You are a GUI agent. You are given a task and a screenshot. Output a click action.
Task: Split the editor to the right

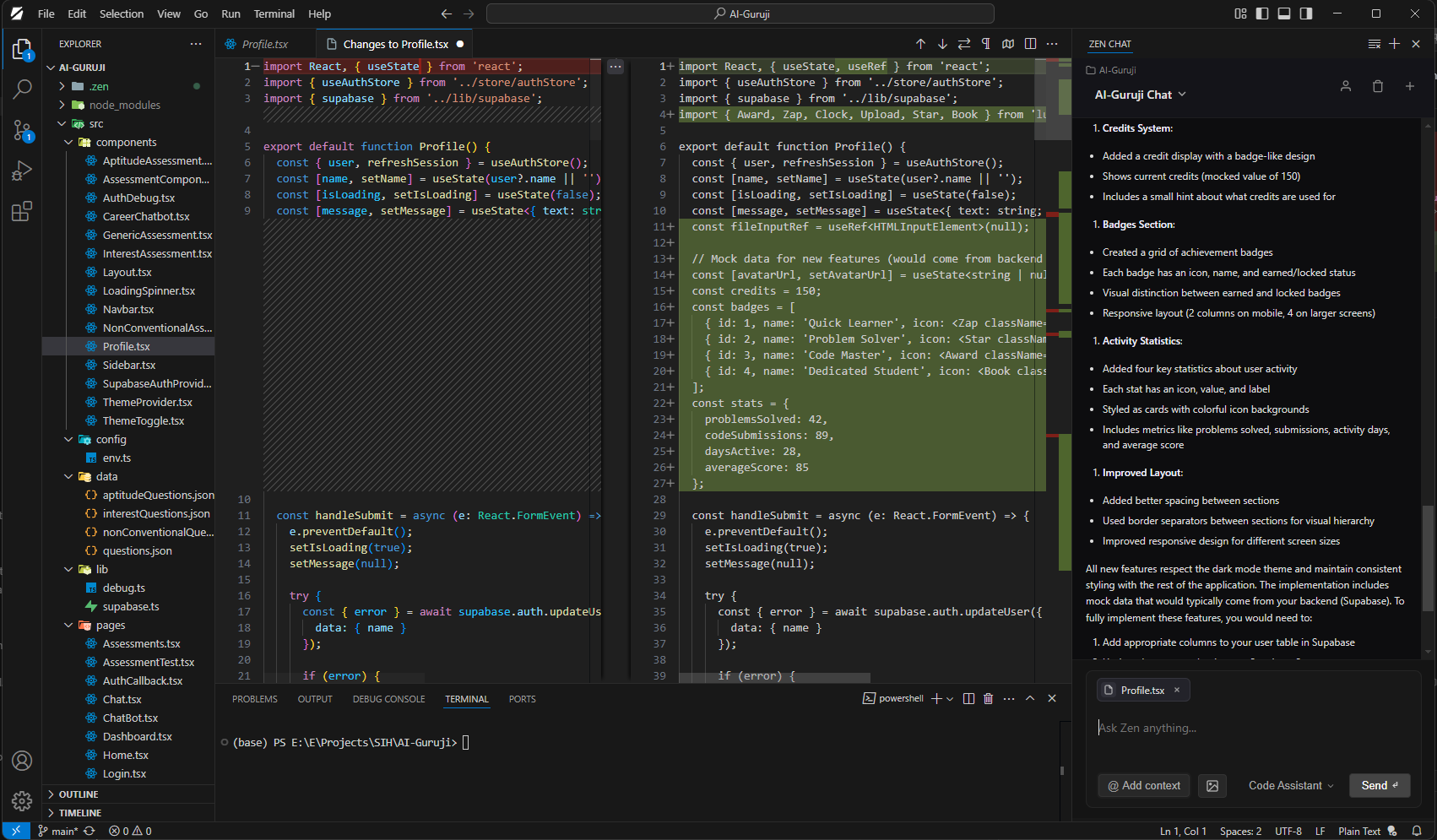click(1030, 44)
